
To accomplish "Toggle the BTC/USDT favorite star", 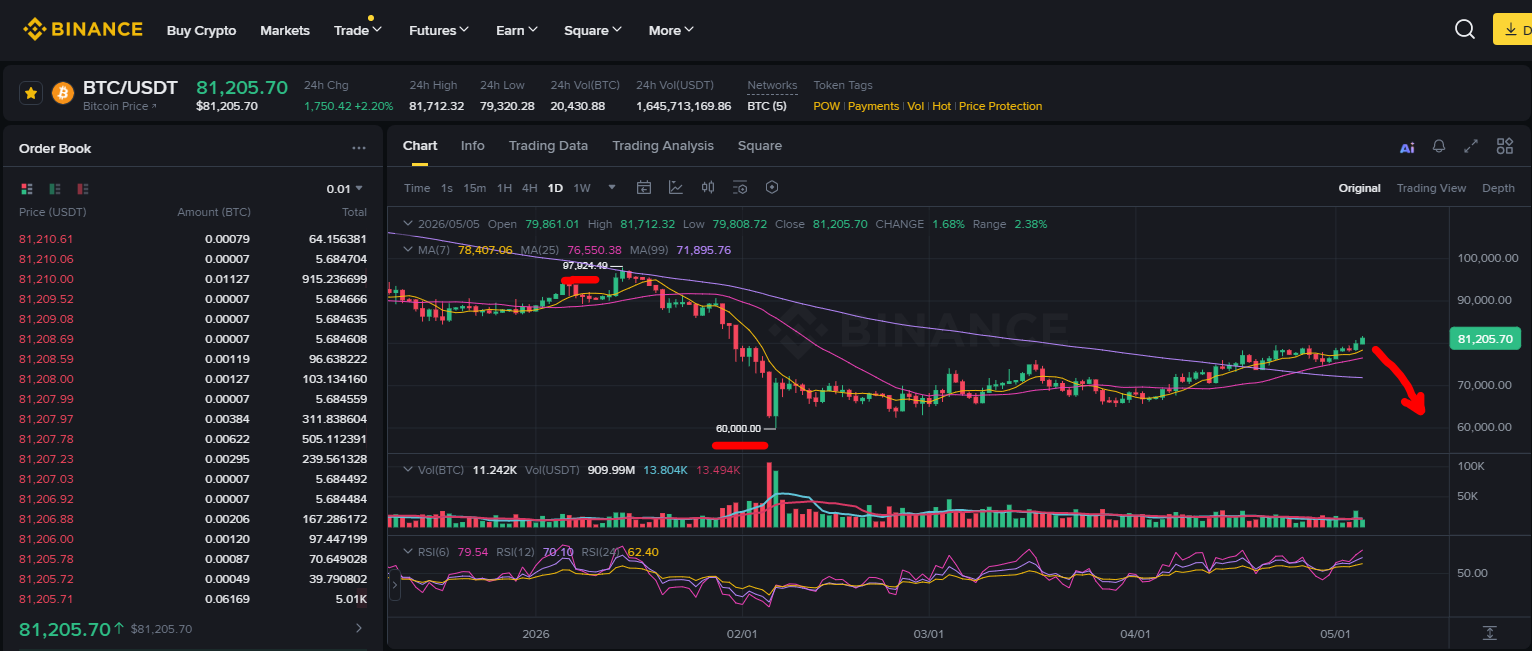I will [x=31, y=93].
